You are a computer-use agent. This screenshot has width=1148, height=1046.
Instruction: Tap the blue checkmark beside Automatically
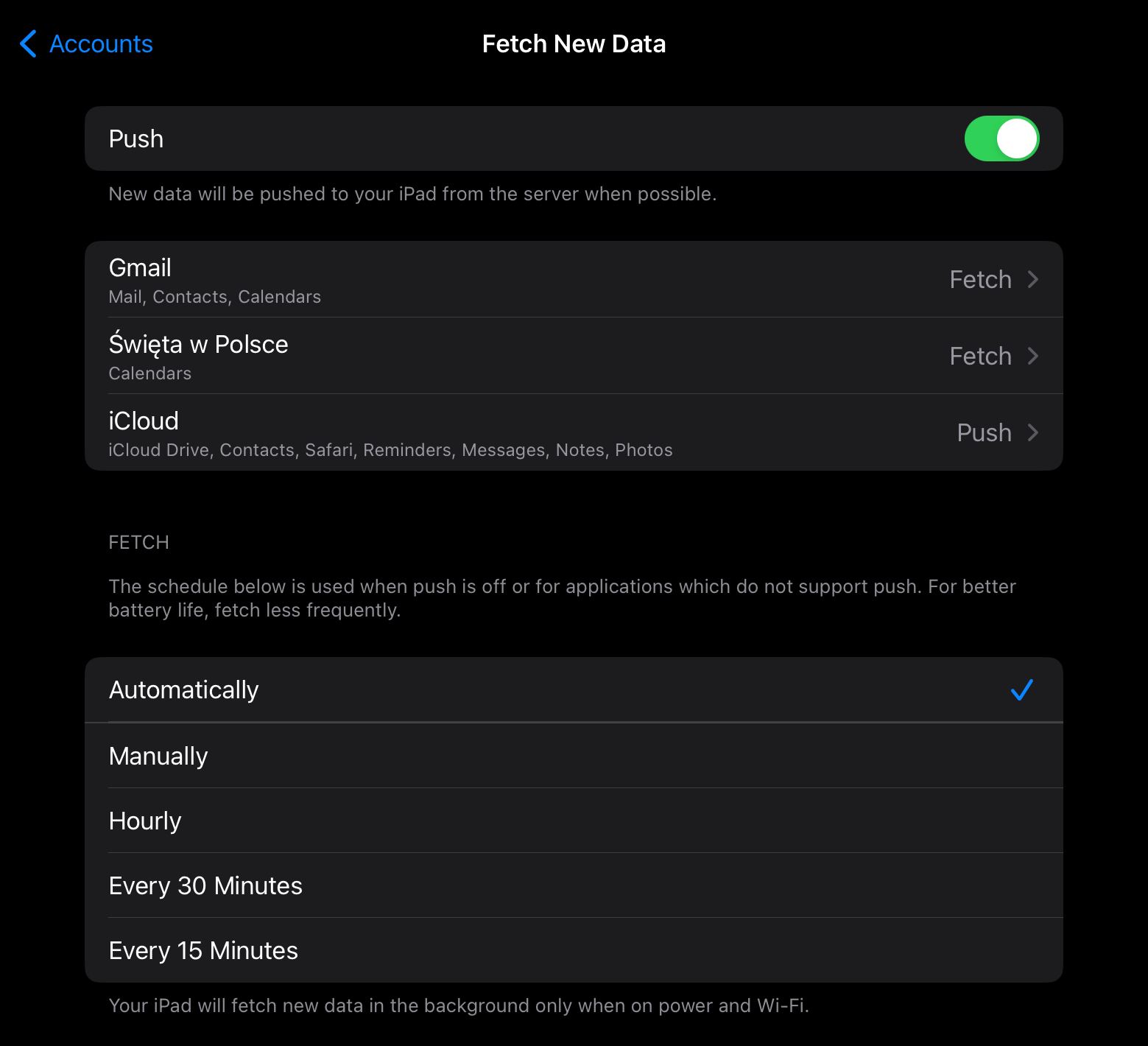[1022, 690]
